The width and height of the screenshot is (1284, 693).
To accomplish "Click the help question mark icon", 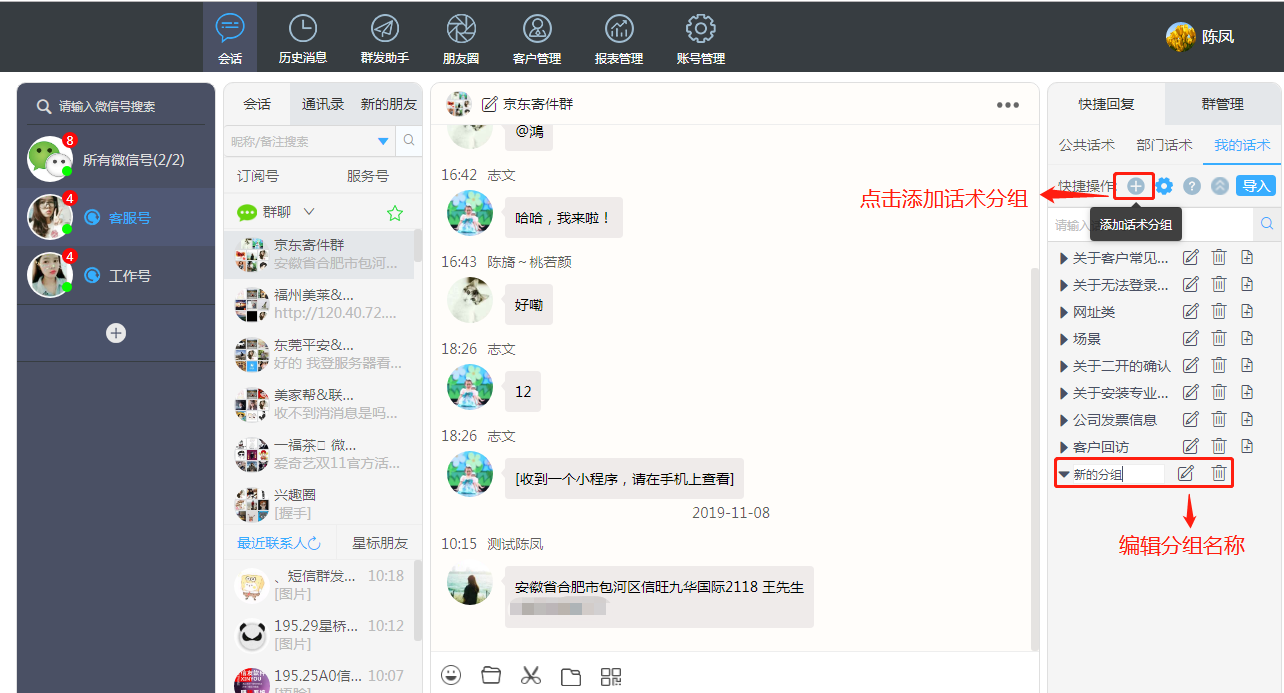I will pos(1192,186).
